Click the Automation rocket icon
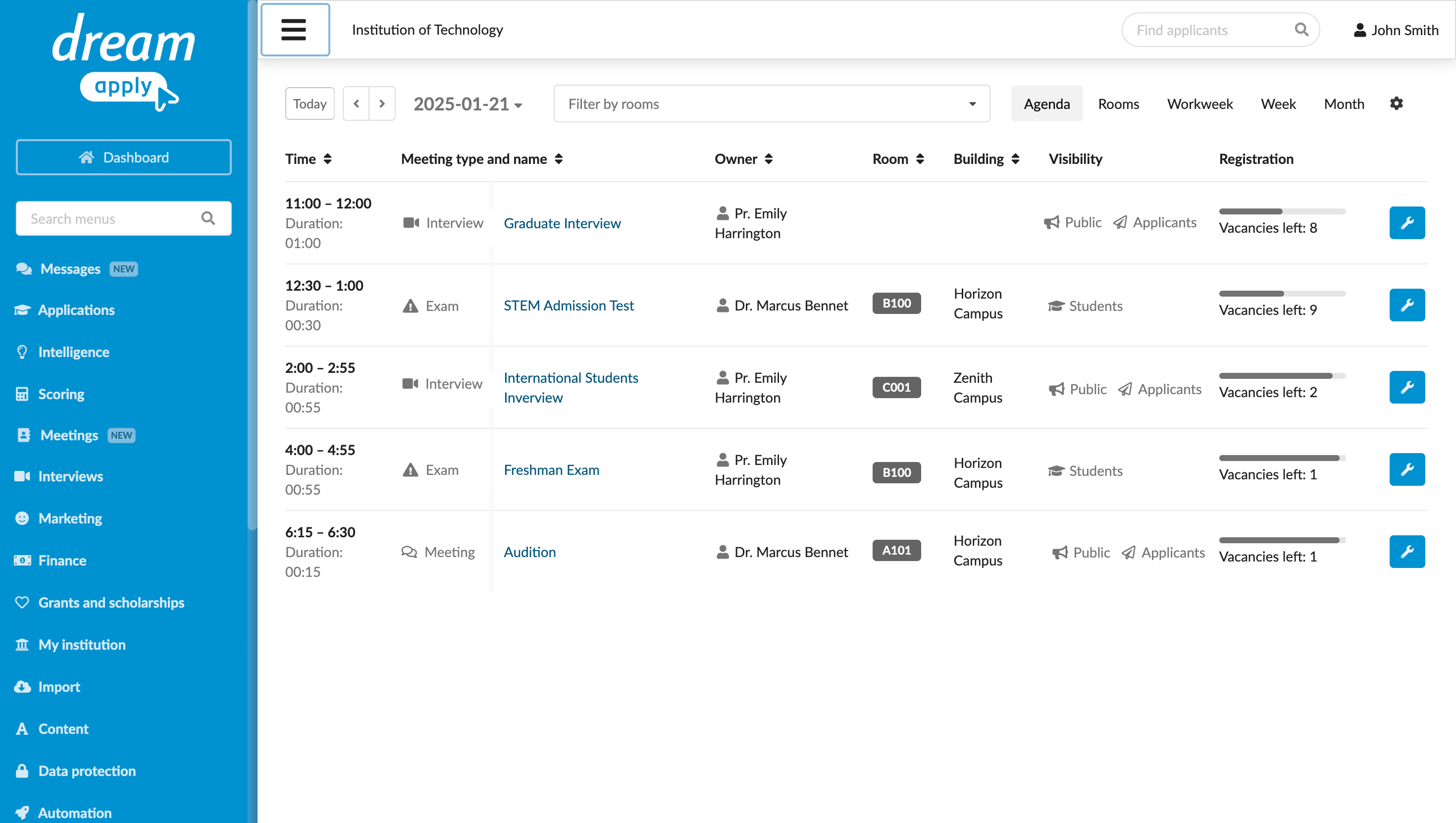The height and width of the screenshot is (823, 1456). tap(22, 813)
